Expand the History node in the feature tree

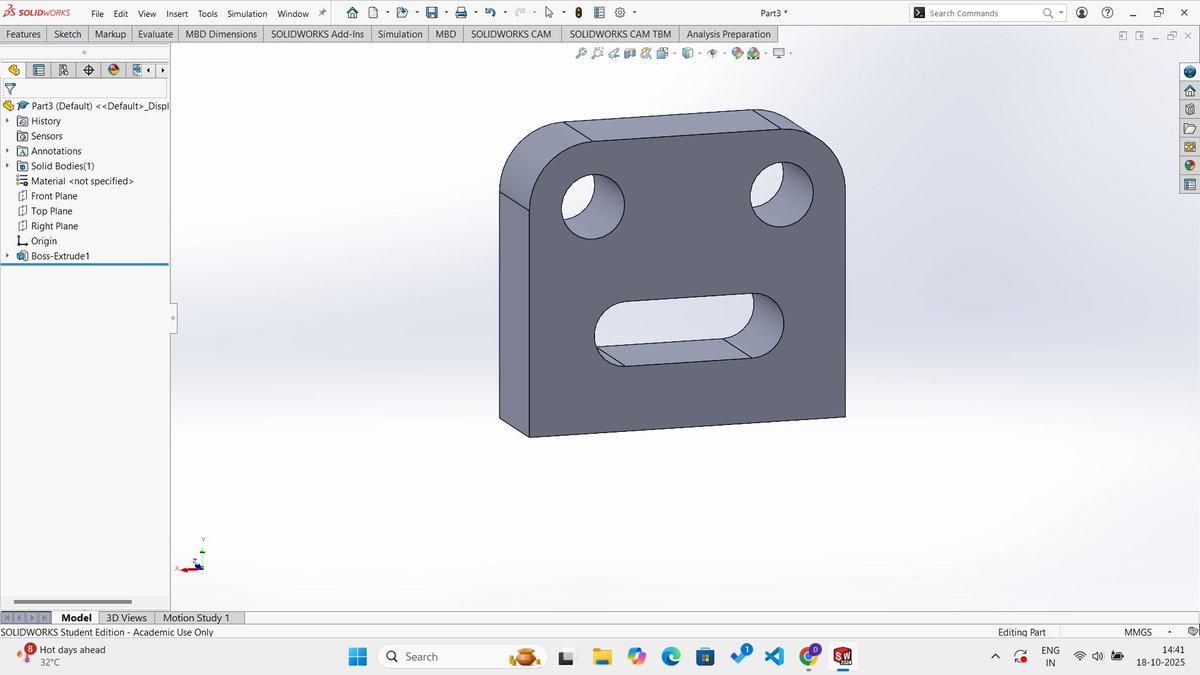(x=8, y=121)
